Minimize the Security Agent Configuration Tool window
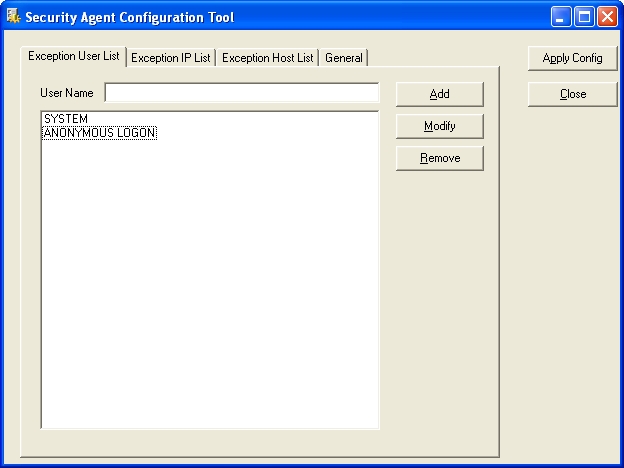624x468 pixels. pyautogui.click(x=562, y=16)
